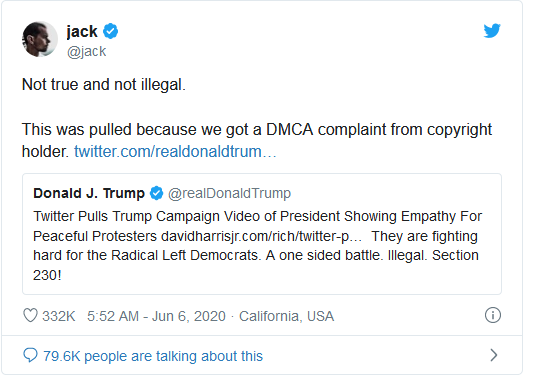Open jack's profile avatar
This screenshot has width=550, height=375.
(x=40, y=39)
